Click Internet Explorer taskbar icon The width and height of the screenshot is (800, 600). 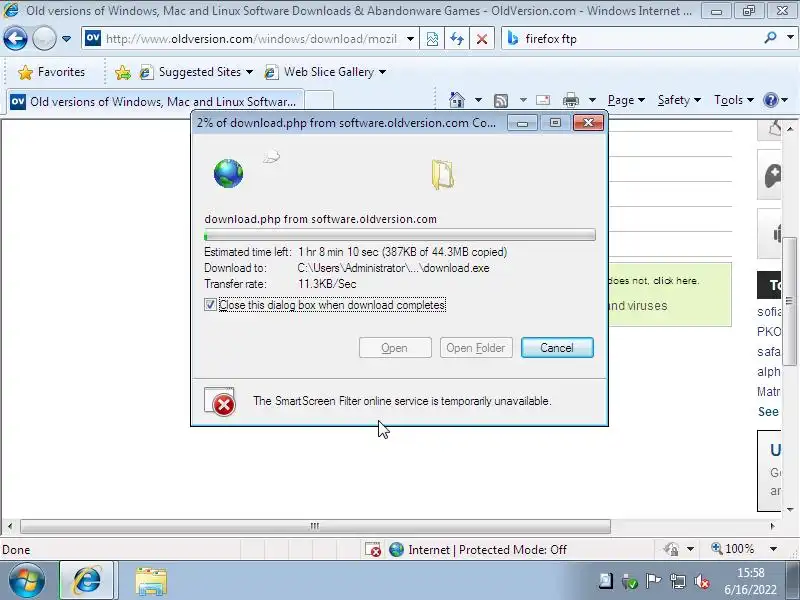click(87, 581)
